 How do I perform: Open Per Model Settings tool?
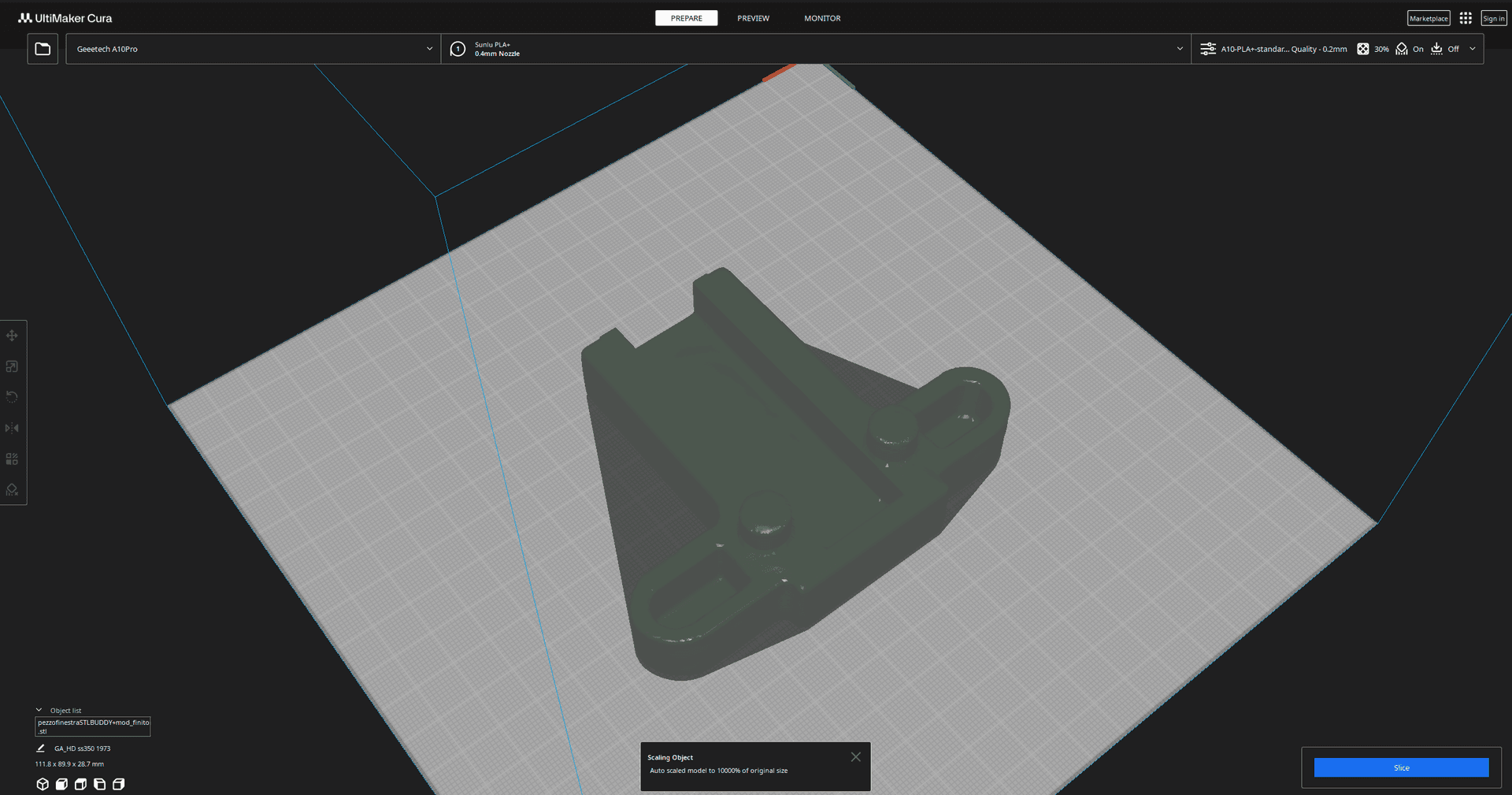[x=12, y=459]
